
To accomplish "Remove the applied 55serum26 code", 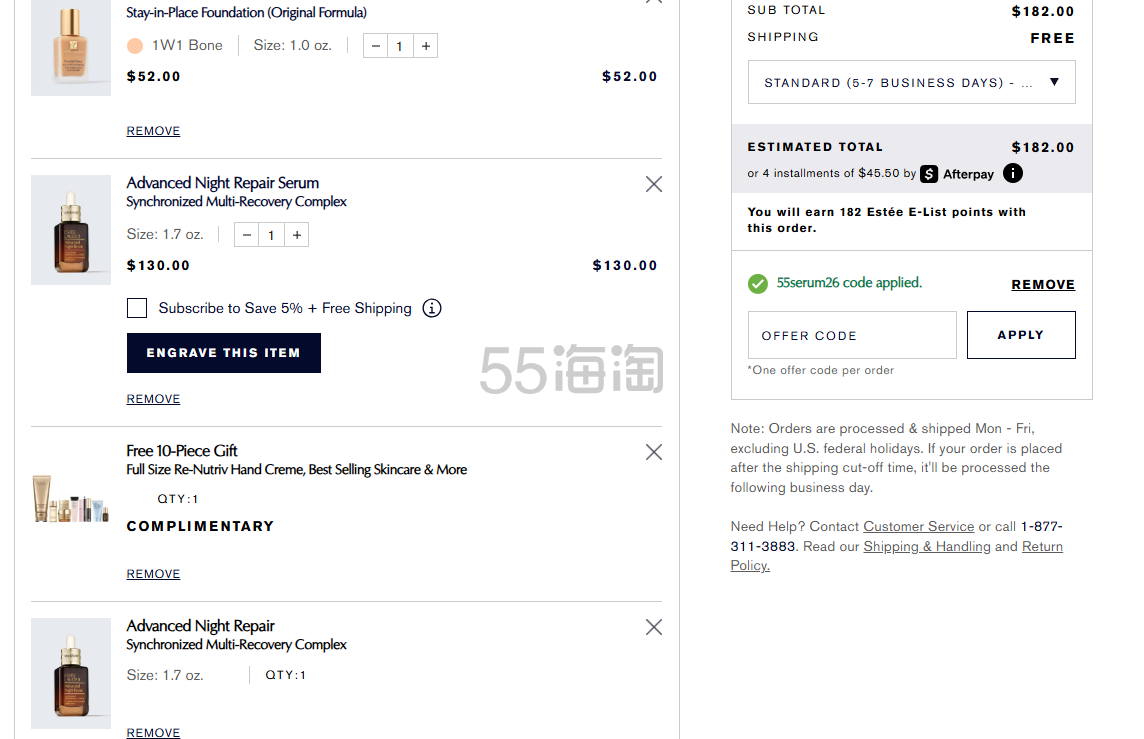I will click(x=1043, y=284).
